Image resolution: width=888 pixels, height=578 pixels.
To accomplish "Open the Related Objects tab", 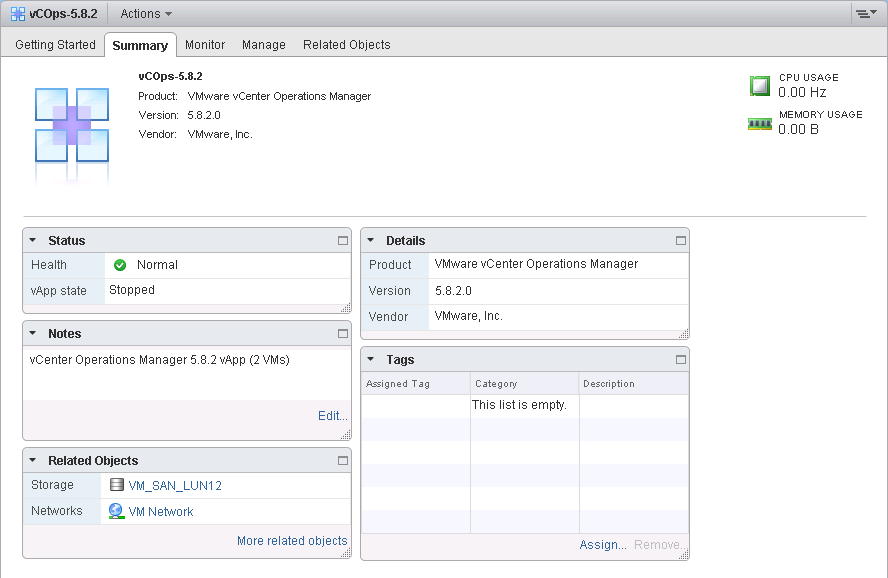I will point(346,45).
